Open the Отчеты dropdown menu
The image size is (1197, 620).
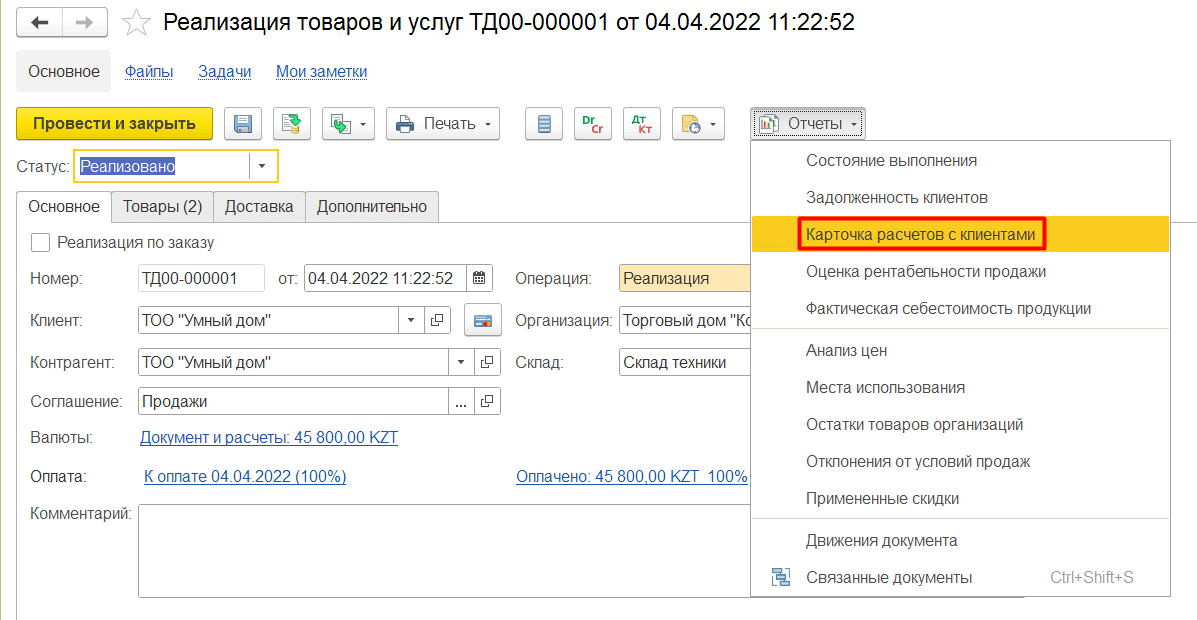[808, 124]
